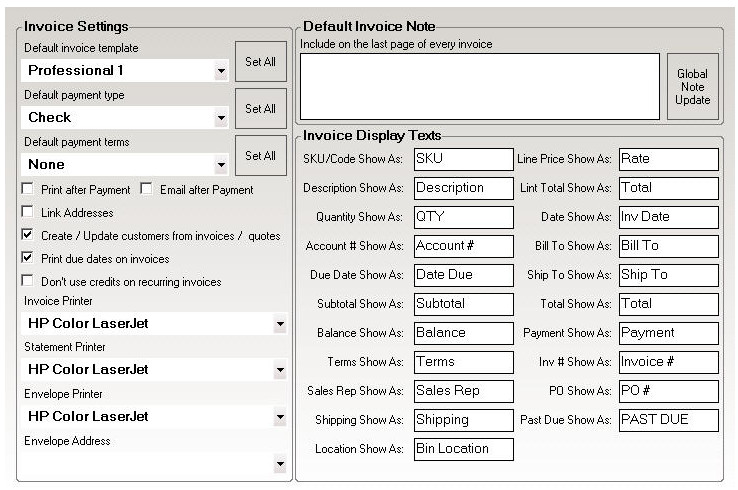This screenshot has width=738, height=490.
Task: Check Don't use credits on recurring invoices
Action: 27,282
